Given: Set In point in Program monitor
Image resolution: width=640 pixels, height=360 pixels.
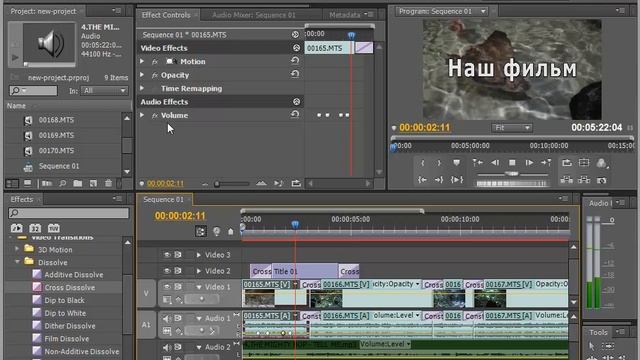Looking at the screenshot, I should (422, 163).
